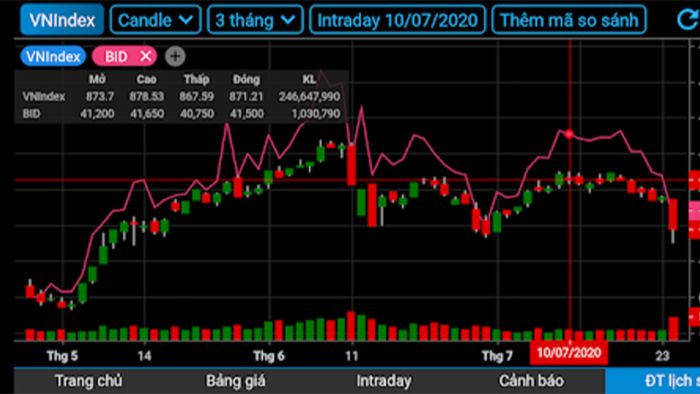Open the 3 tháng period dropdown

255,20
